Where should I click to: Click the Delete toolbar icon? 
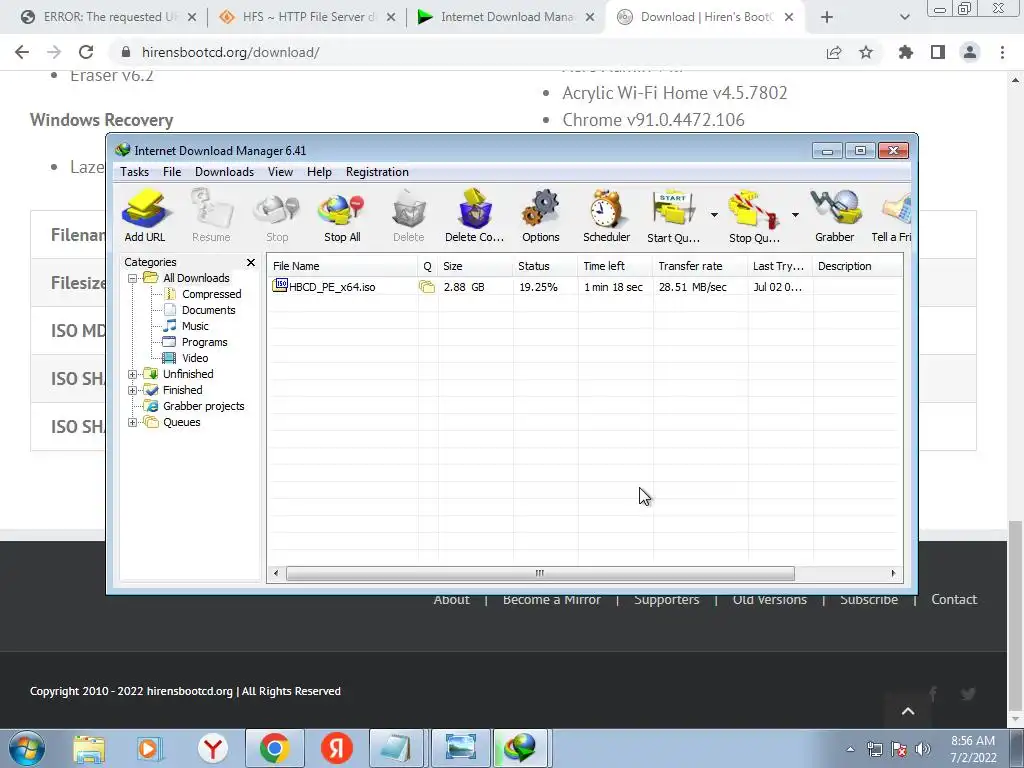point(409,216)
